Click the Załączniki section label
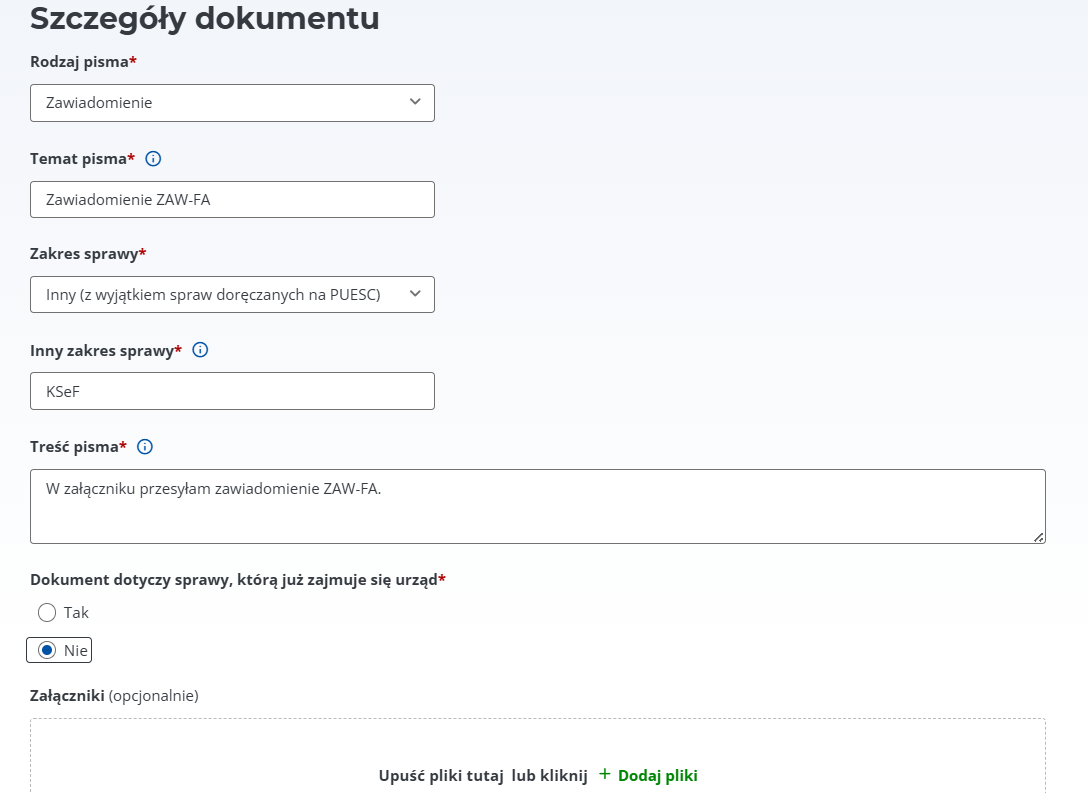The height and width of the screenshot is (793, 1088). click(68, 696)
